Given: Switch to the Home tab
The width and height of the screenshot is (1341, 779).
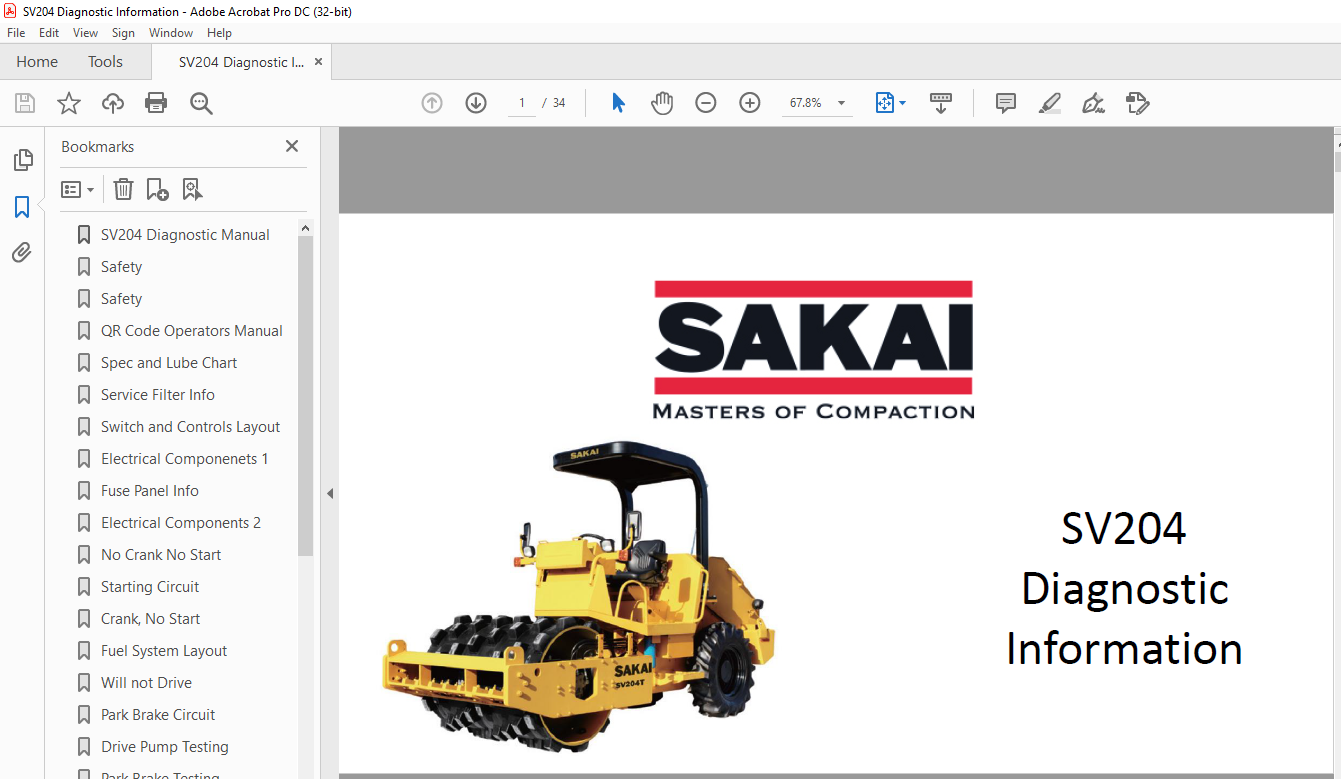Looking at the screenshot, I should coord(37,62).
